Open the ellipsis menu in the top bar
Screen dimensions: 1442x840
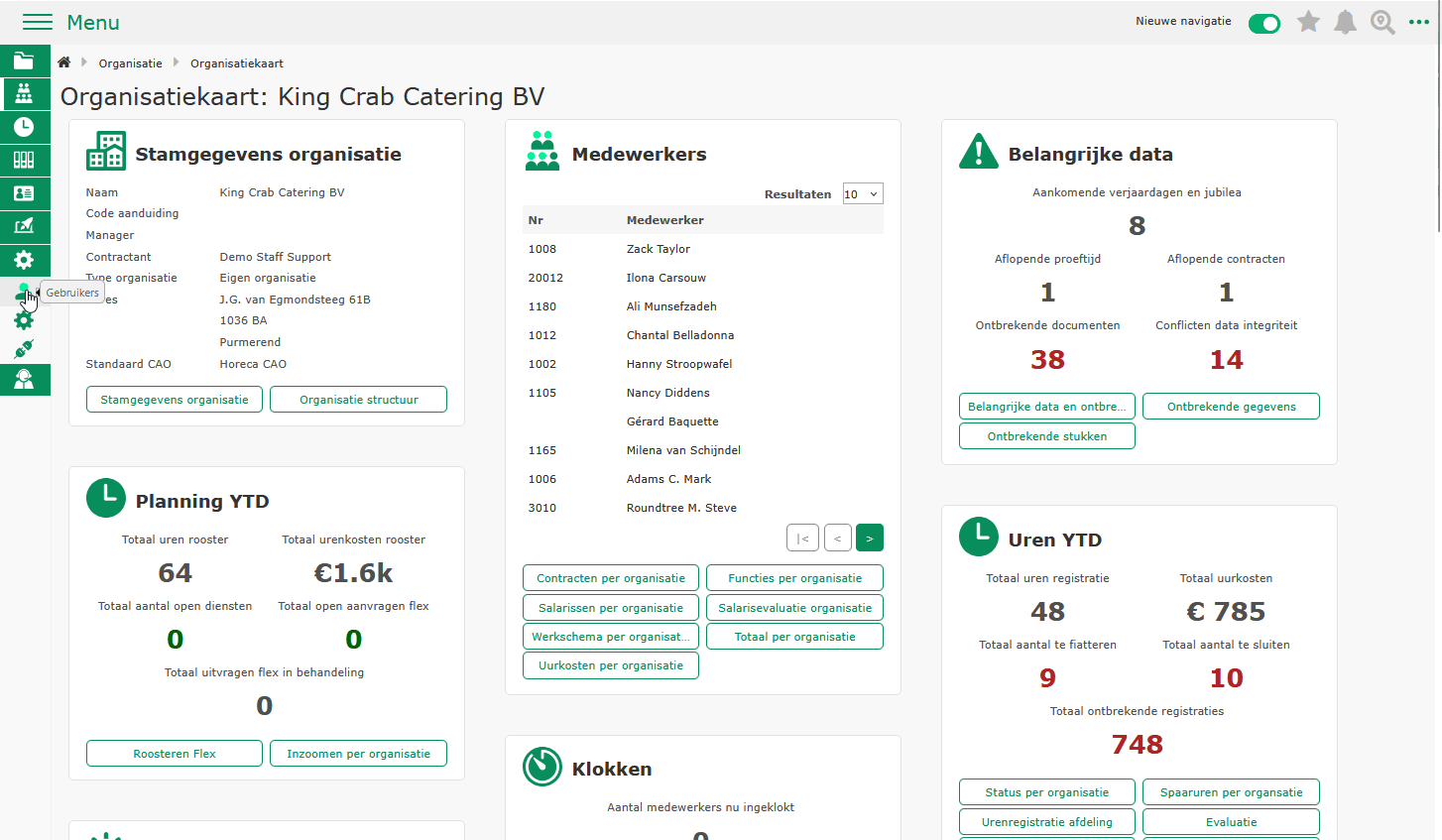[x=1419, y=22]
